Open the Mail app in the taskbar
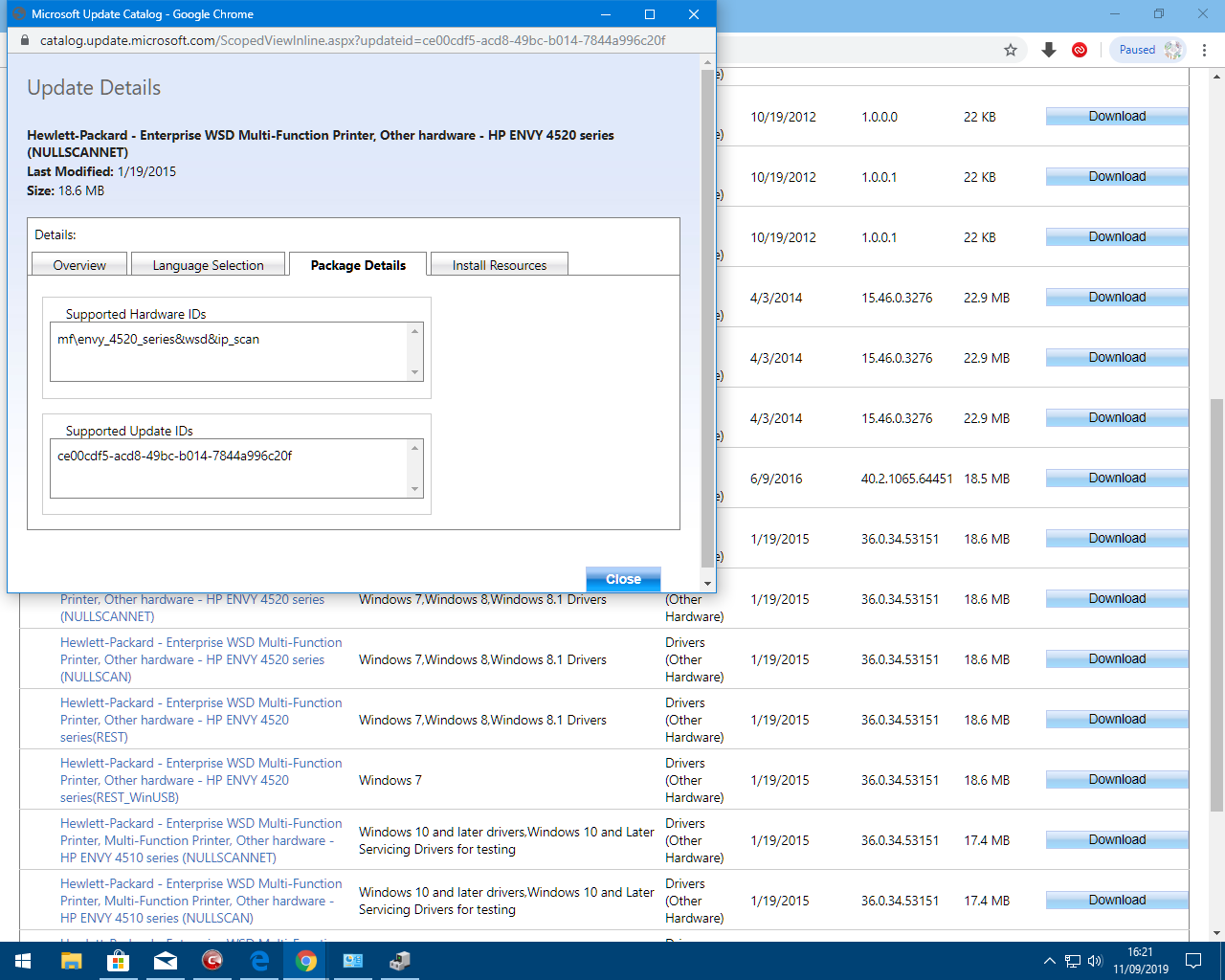 point(166,961)
